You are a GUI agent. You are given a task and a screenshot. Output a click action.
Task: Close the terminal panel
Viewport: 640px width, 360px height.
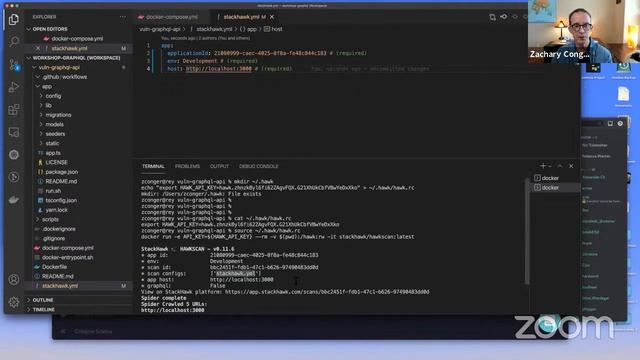pyautogui.click(x=571, y=166)
